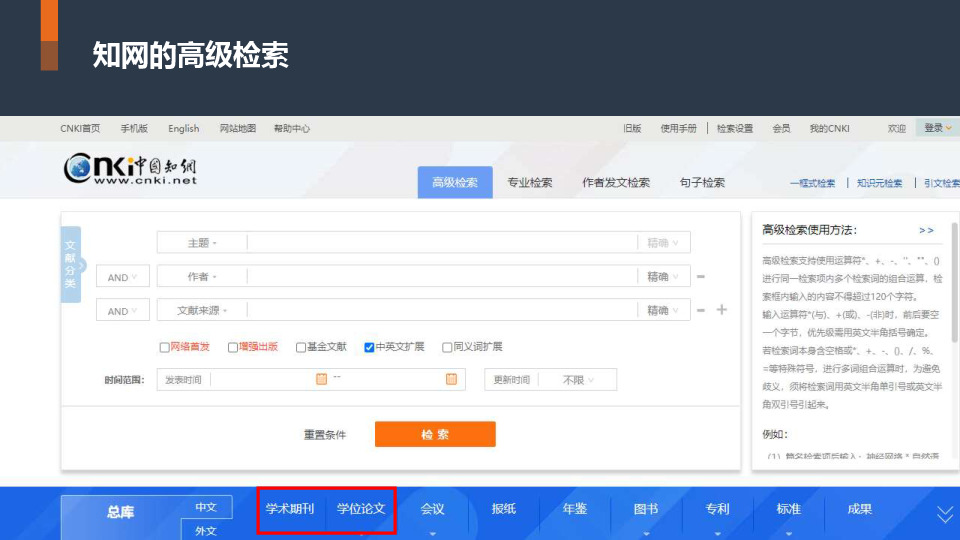Open the 主题 field dropdown
Screen dimensions: 960x540
(x=202, y=243)
